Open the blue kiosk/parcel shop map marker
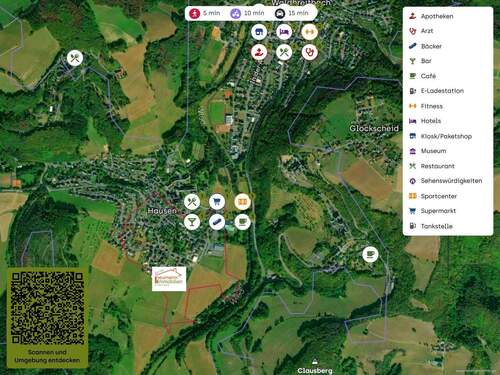The height and width of the screenshot is (375, 500). 259,32
